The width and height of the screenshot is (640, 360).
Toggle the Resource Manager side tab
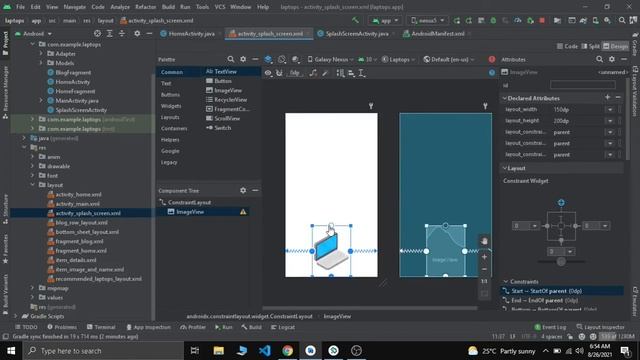pyautogui.click(x=5, y=92)
